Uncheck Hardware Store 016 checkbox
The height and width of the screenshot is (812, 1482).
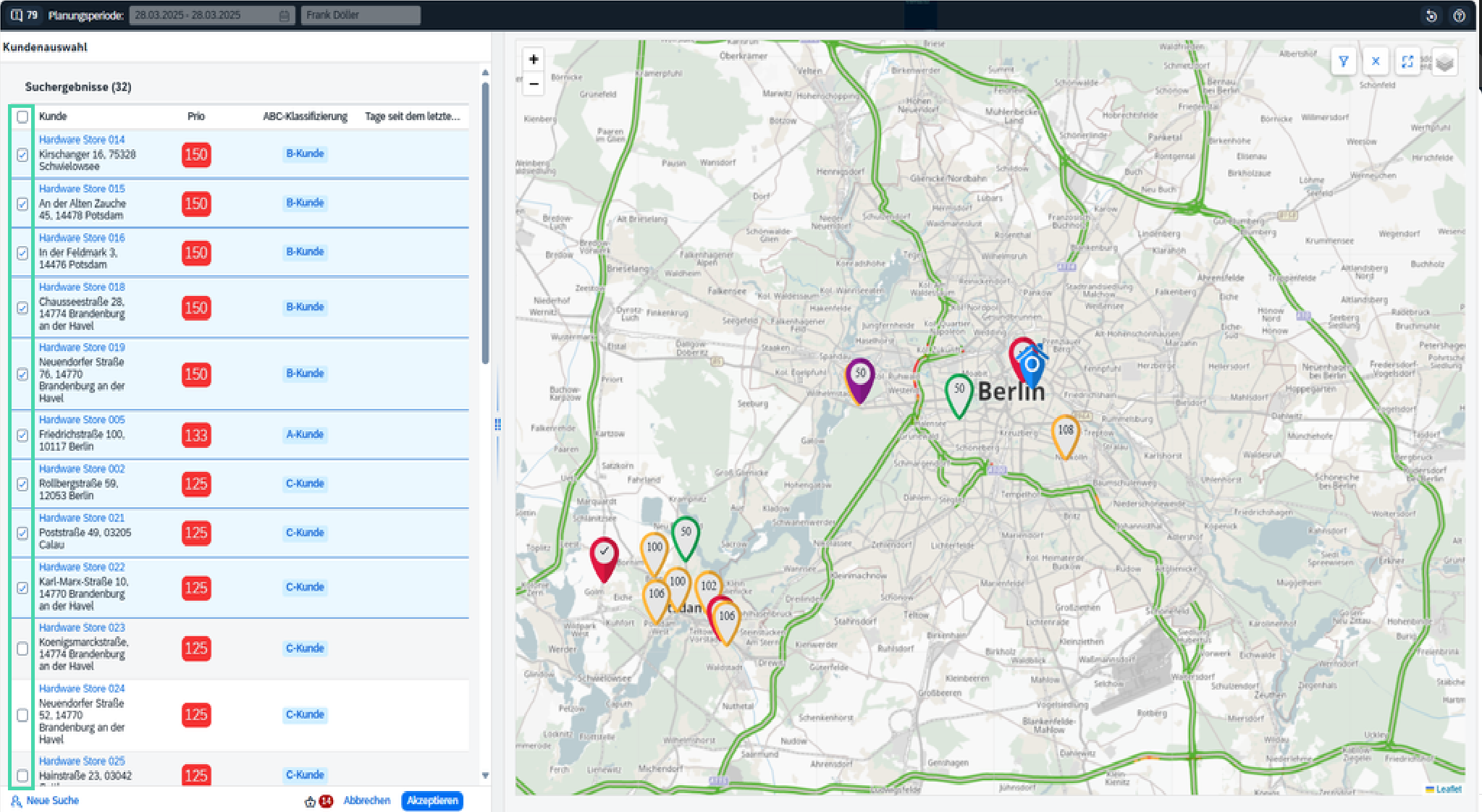(22, 253)
